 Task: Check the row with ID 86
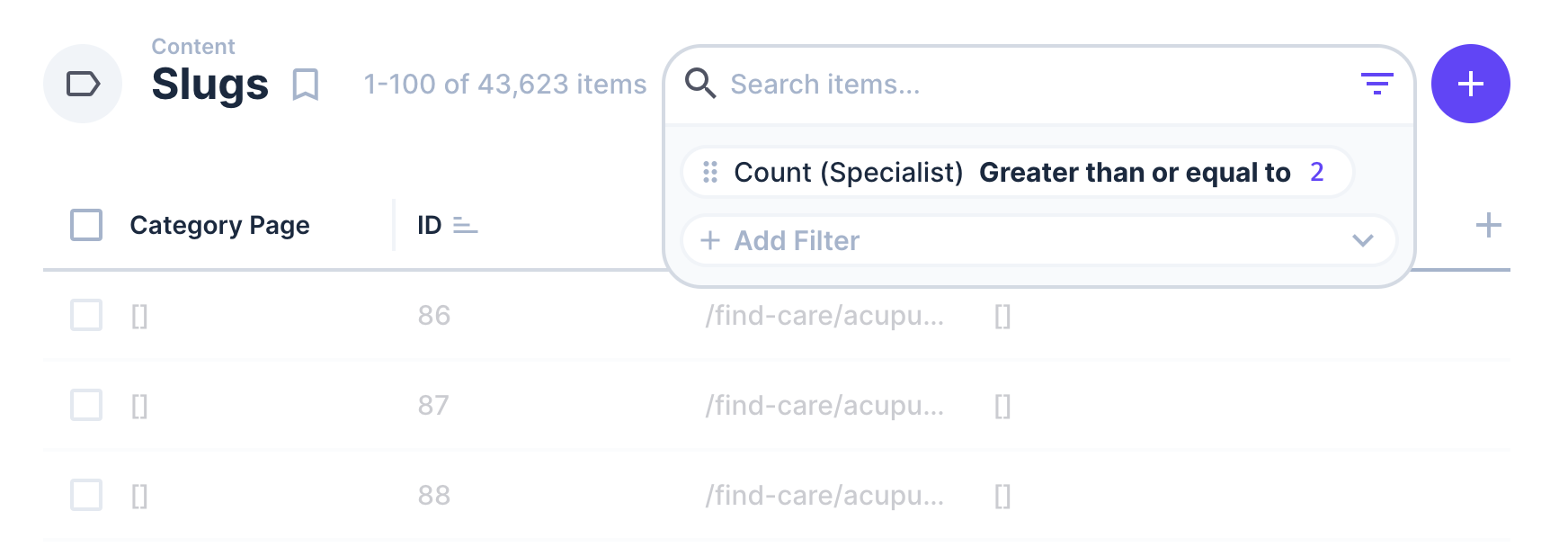(x=86, y=315)
